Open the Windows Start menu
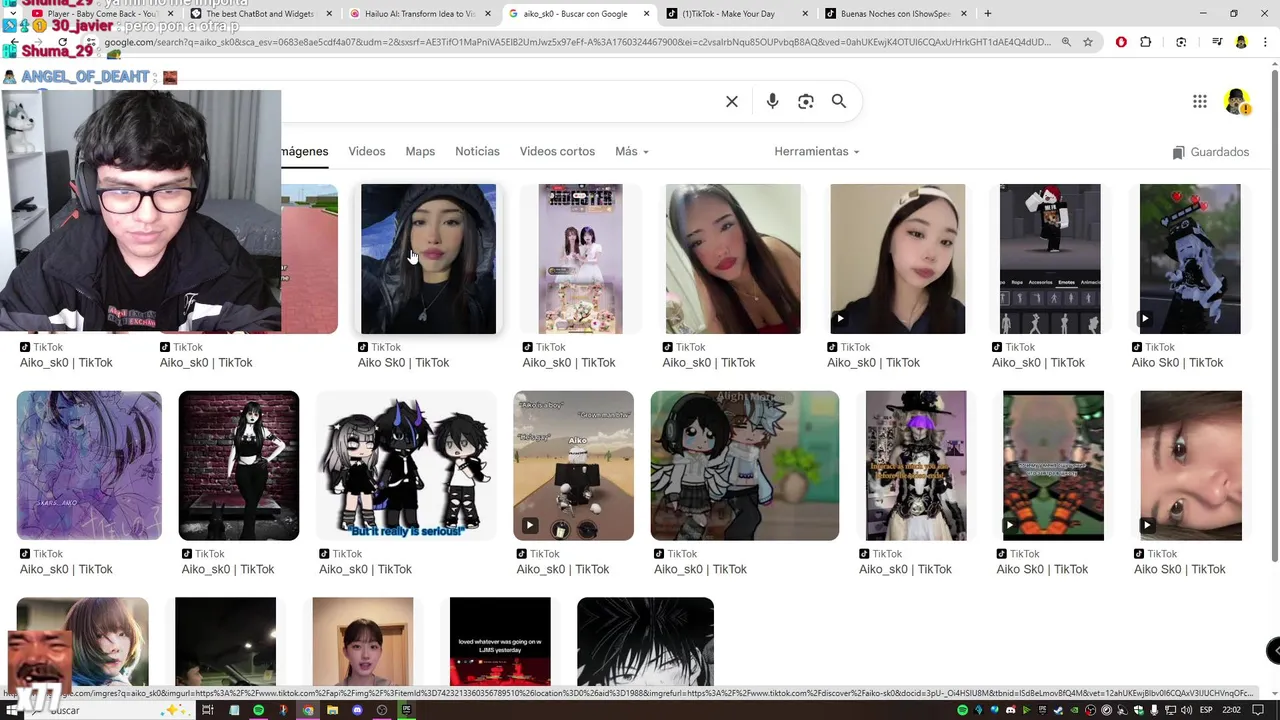 [11, 710]
